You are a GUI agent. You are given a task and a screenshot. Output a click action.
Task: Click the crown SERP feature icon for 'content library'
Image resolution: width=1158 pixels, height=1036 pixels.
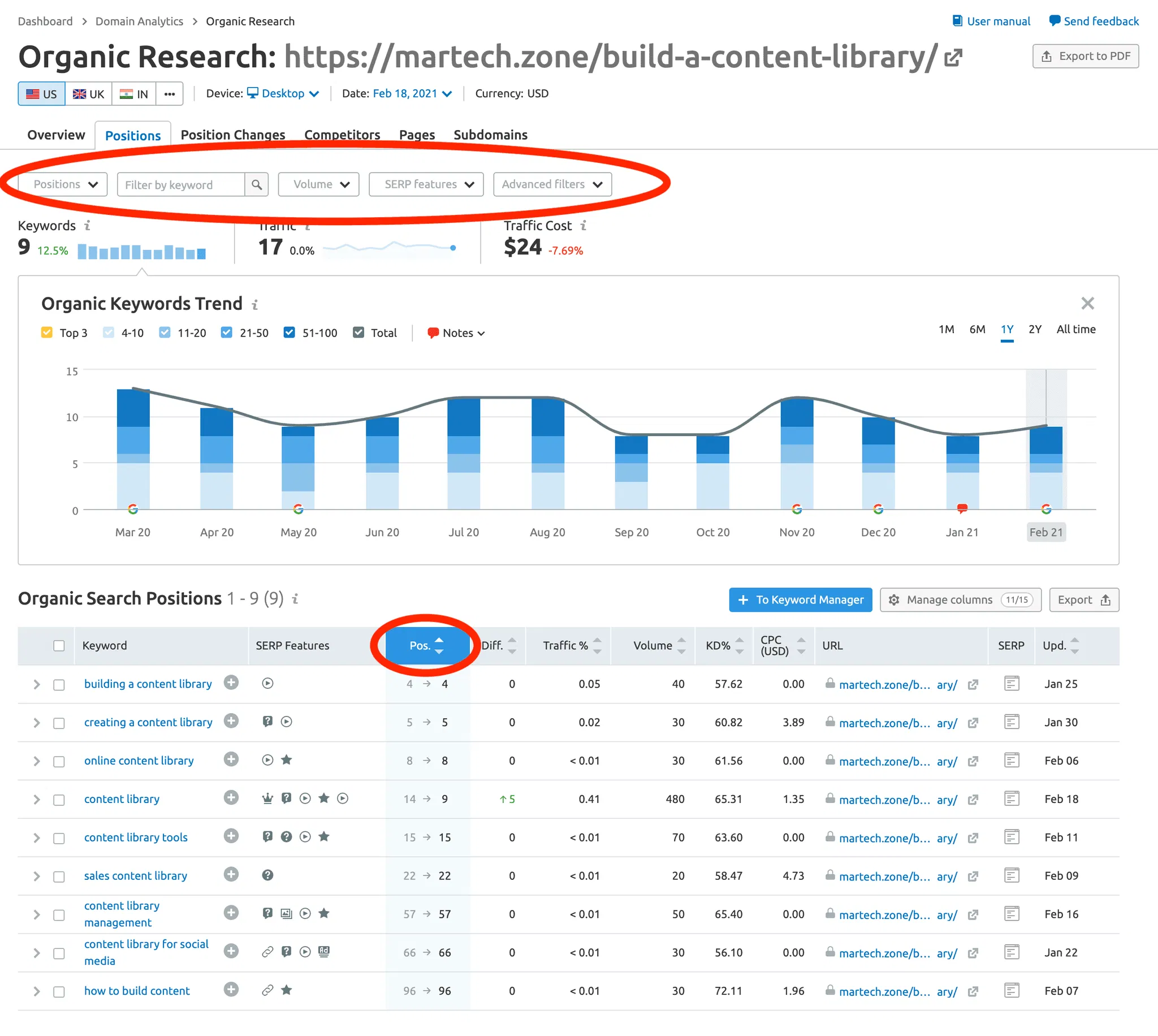pos(267,798)
